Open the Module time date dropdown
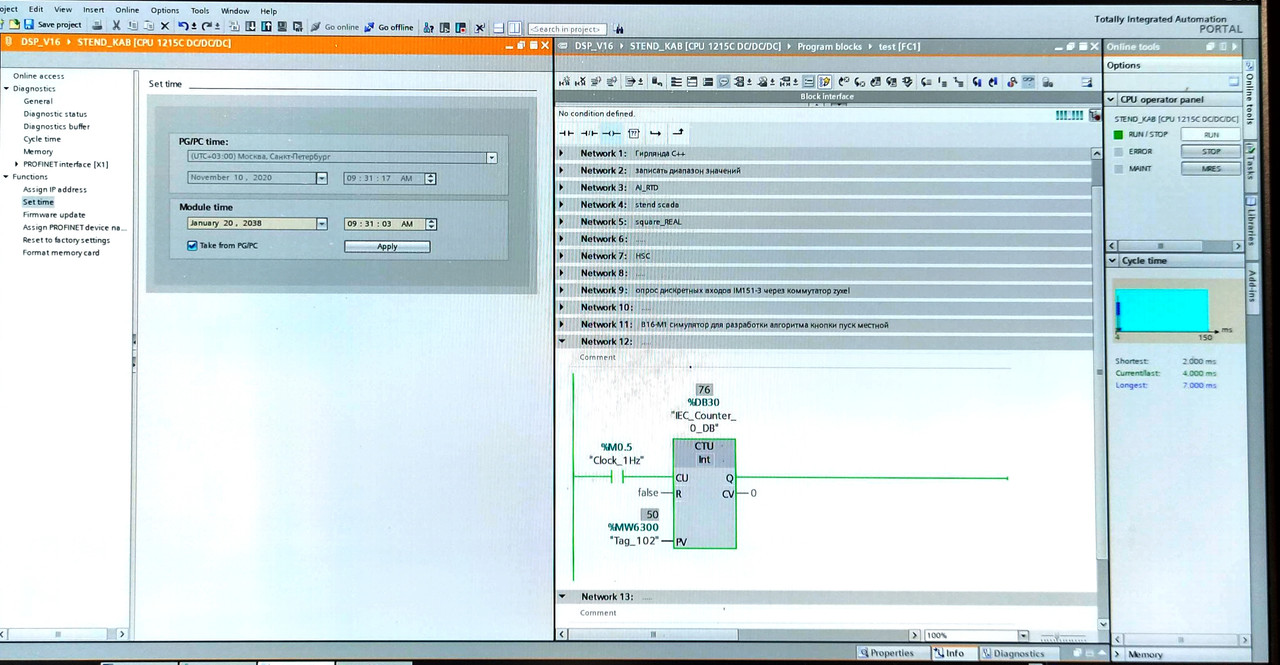 (322, 224)
